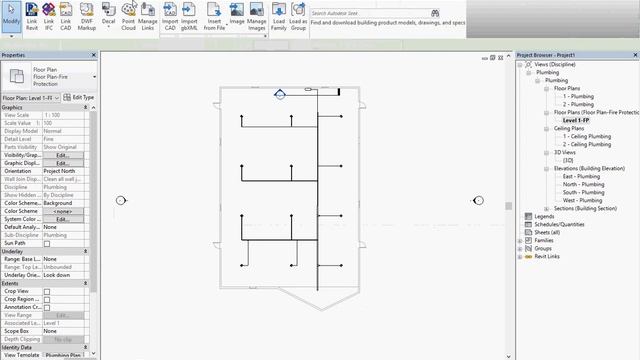Click the drawing area vertical scrollbar thumb
Screen dimensions: 640x360
click(509, 206)
